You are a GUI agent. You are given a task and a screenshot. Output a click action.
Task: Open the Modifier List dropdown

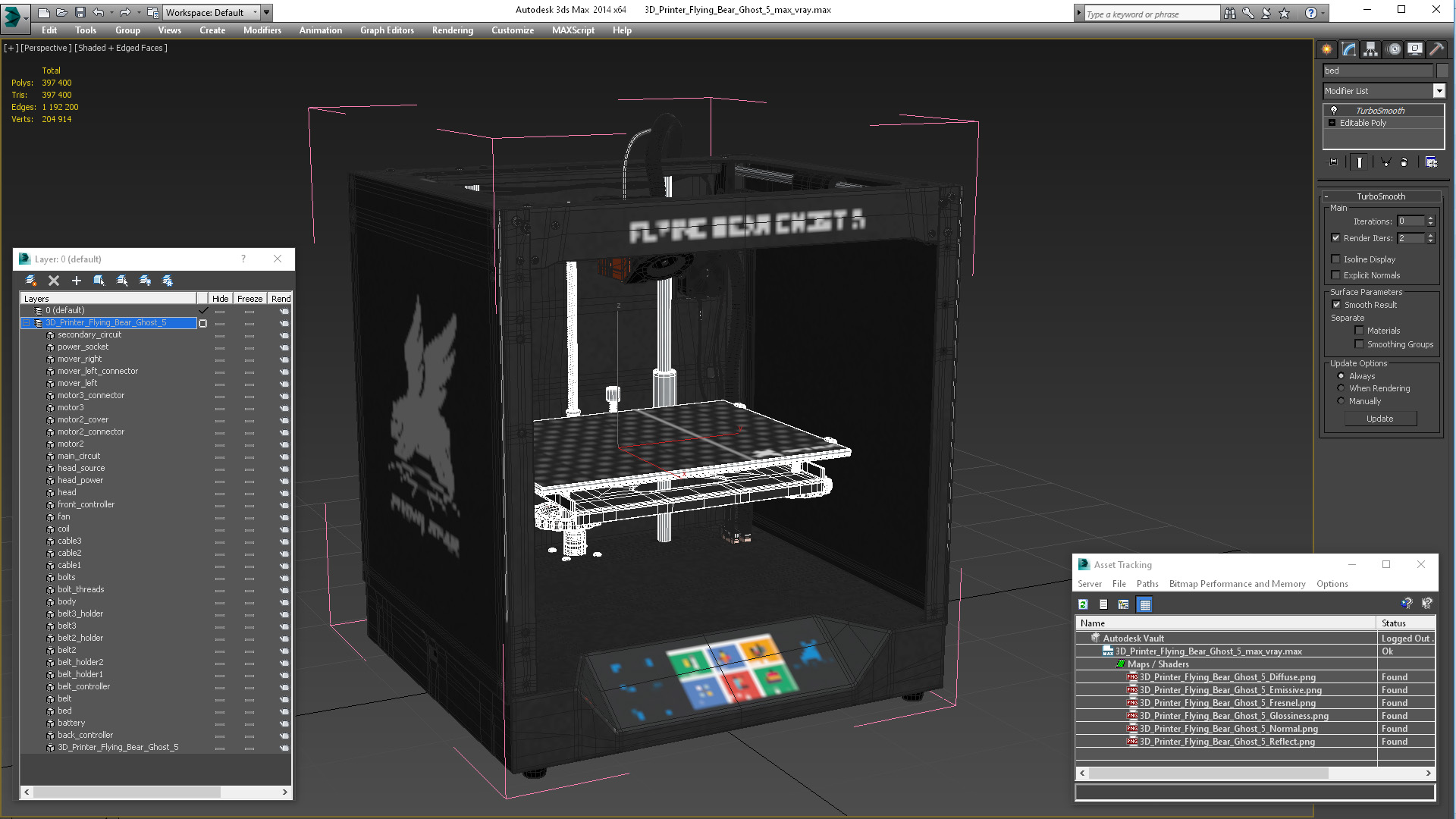coord(1439,91)
